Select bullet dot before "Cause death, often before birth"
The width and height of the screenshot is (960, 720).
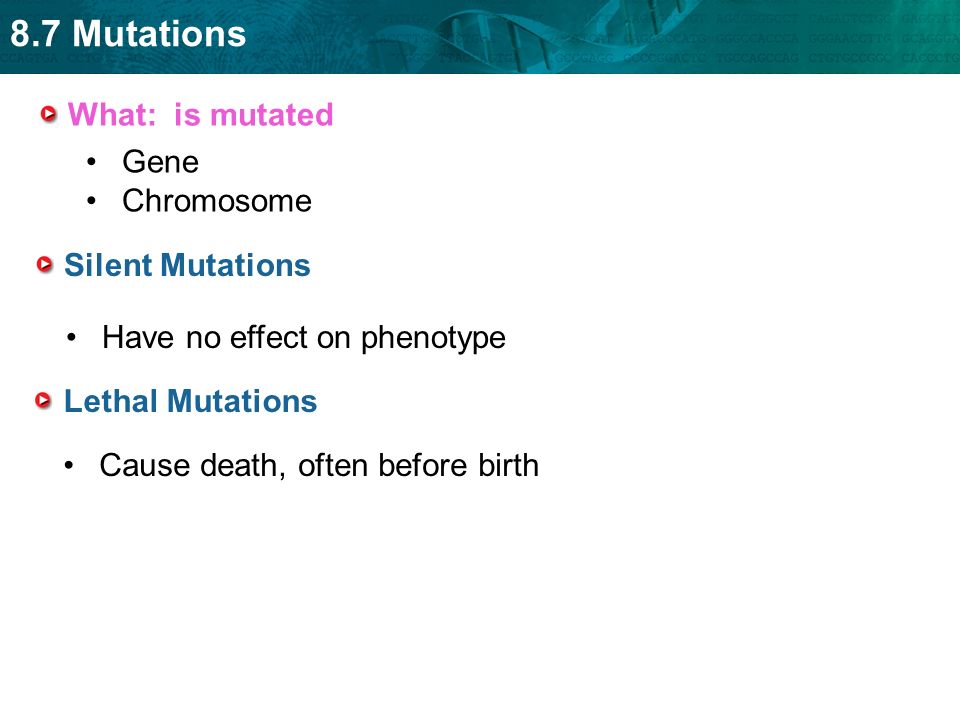(69, 465)
